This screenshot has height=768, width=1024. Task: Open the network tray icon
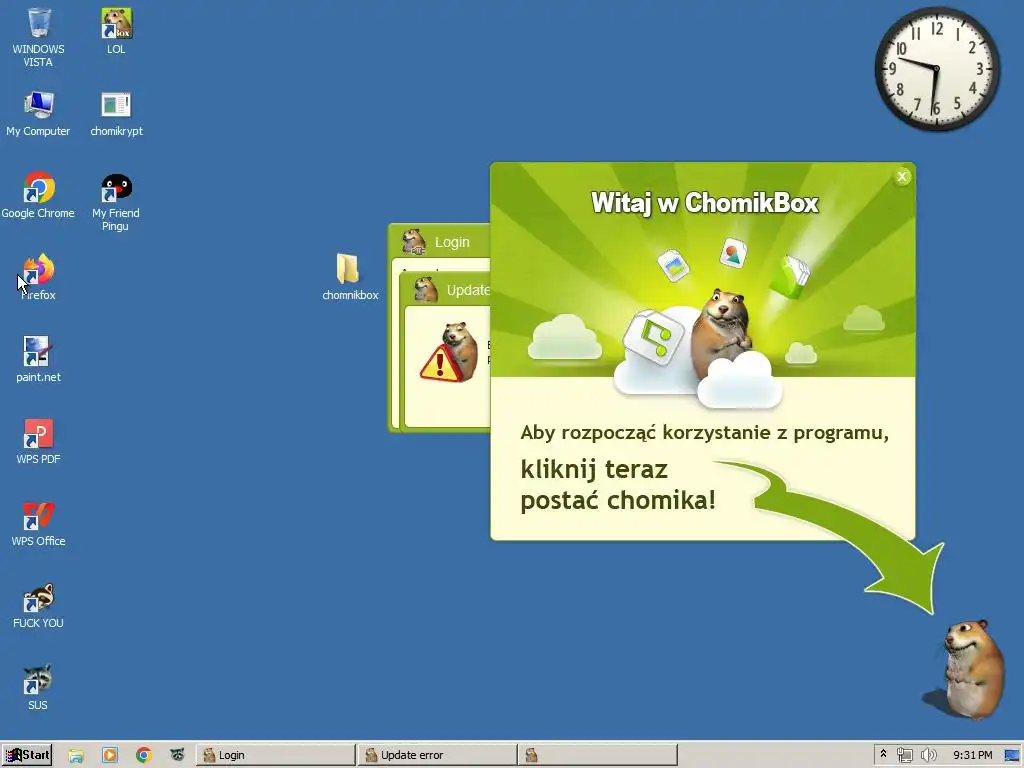[x=904, y=755]
